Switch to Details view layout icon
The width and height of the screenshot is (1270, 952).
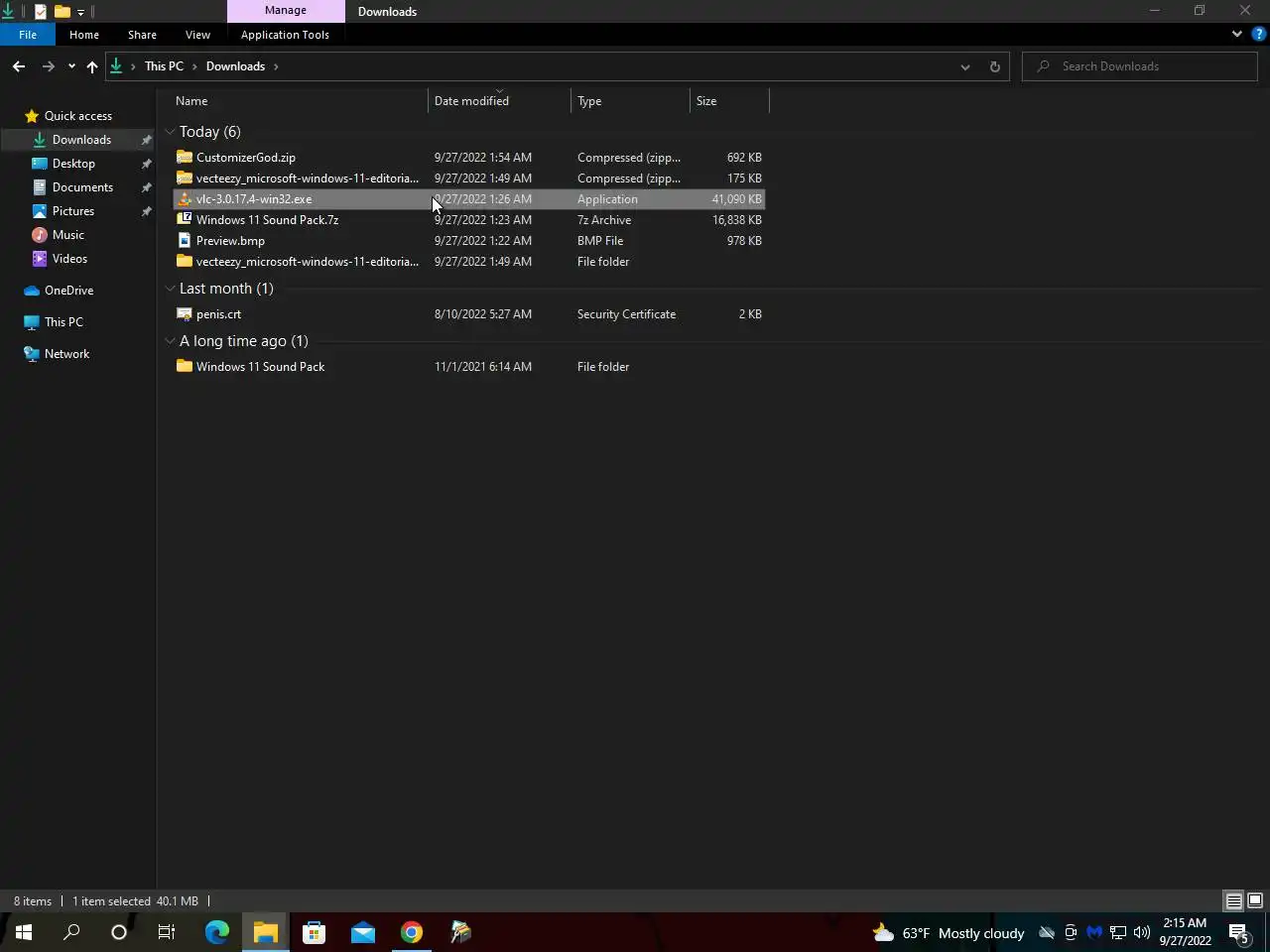pyautogui.click(x=1234, y=901)
